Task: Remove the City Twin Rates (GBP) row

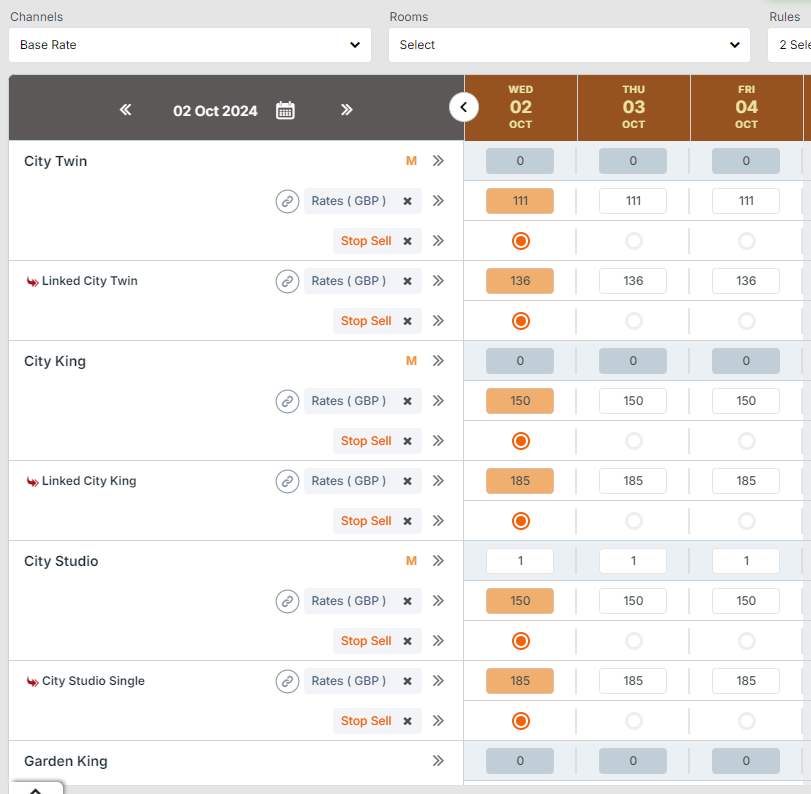Action: pyautogui.click(x=407, y=201)
